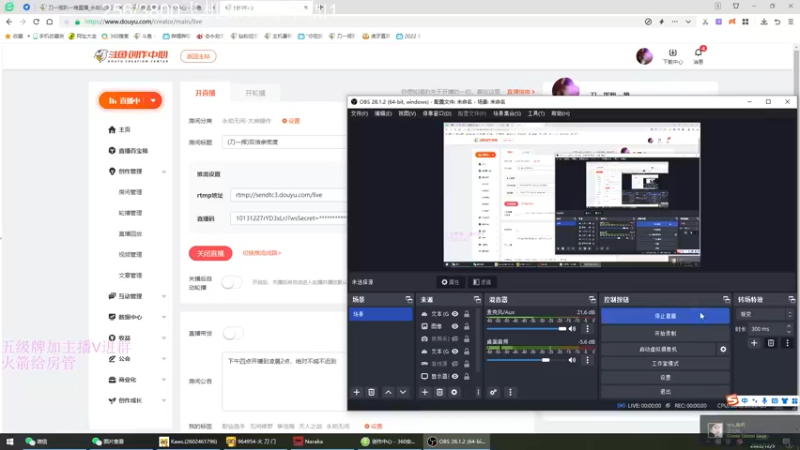This screenshot has height=450, width=800.
Task: Open 直播中 orange dropdown arrow
Action: coord(153,101)
